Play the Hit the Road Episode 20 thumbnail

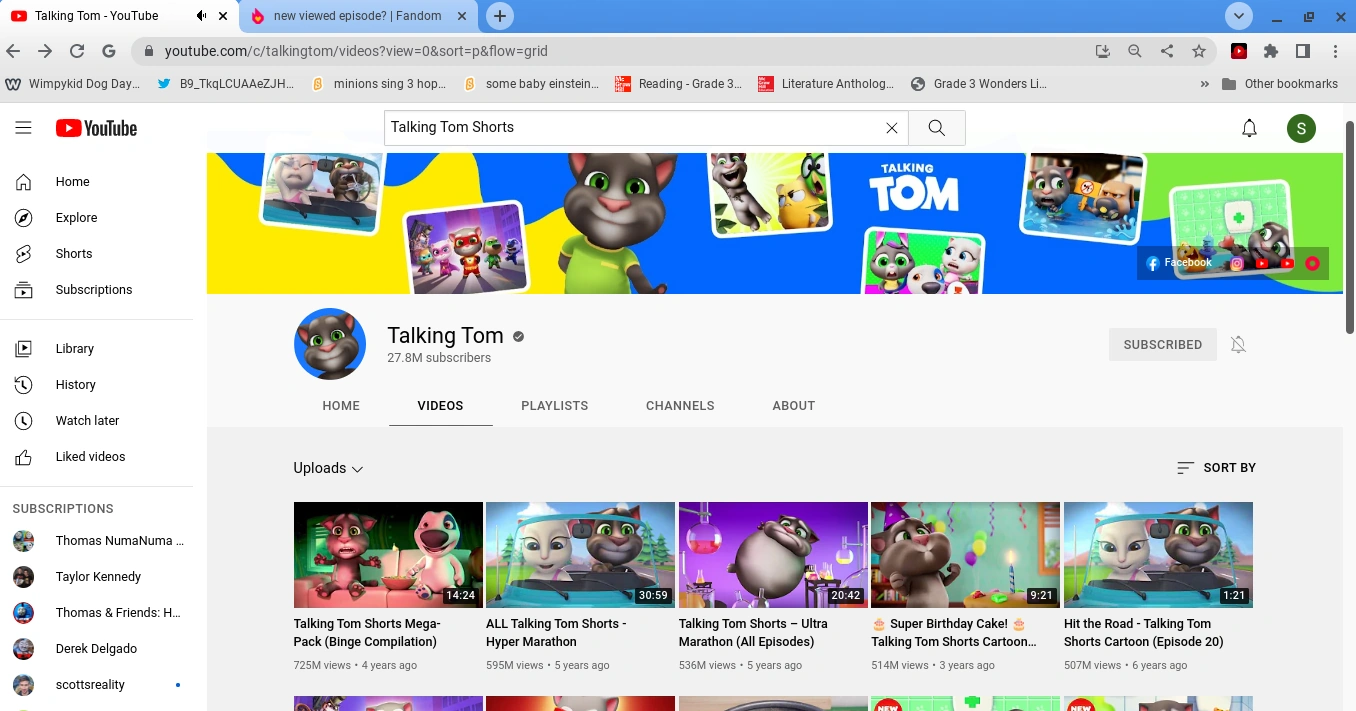(x=1157, y=555)
